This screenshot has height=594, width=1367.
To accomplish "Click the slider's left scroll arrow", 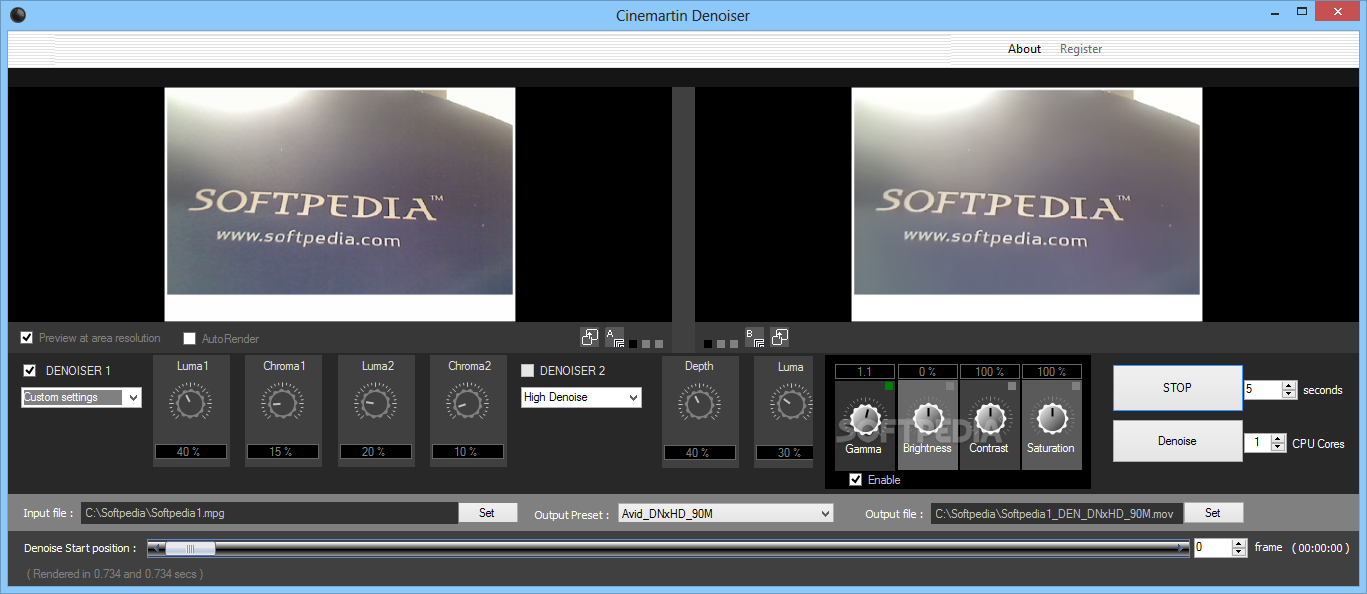I will coord(155,548).
